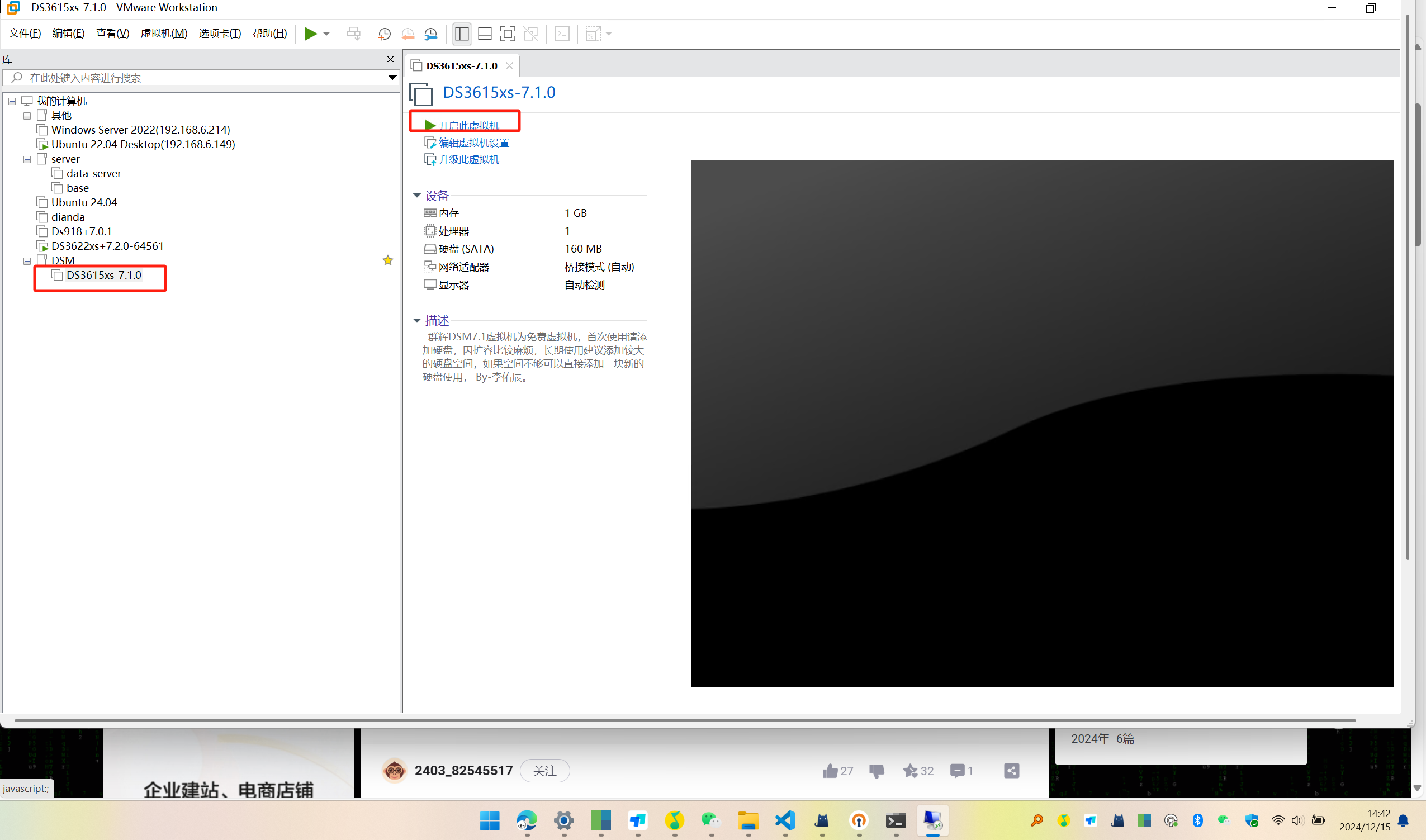
Task: Toggle the thumbnail bar view icon
Action: pos(485,34)
